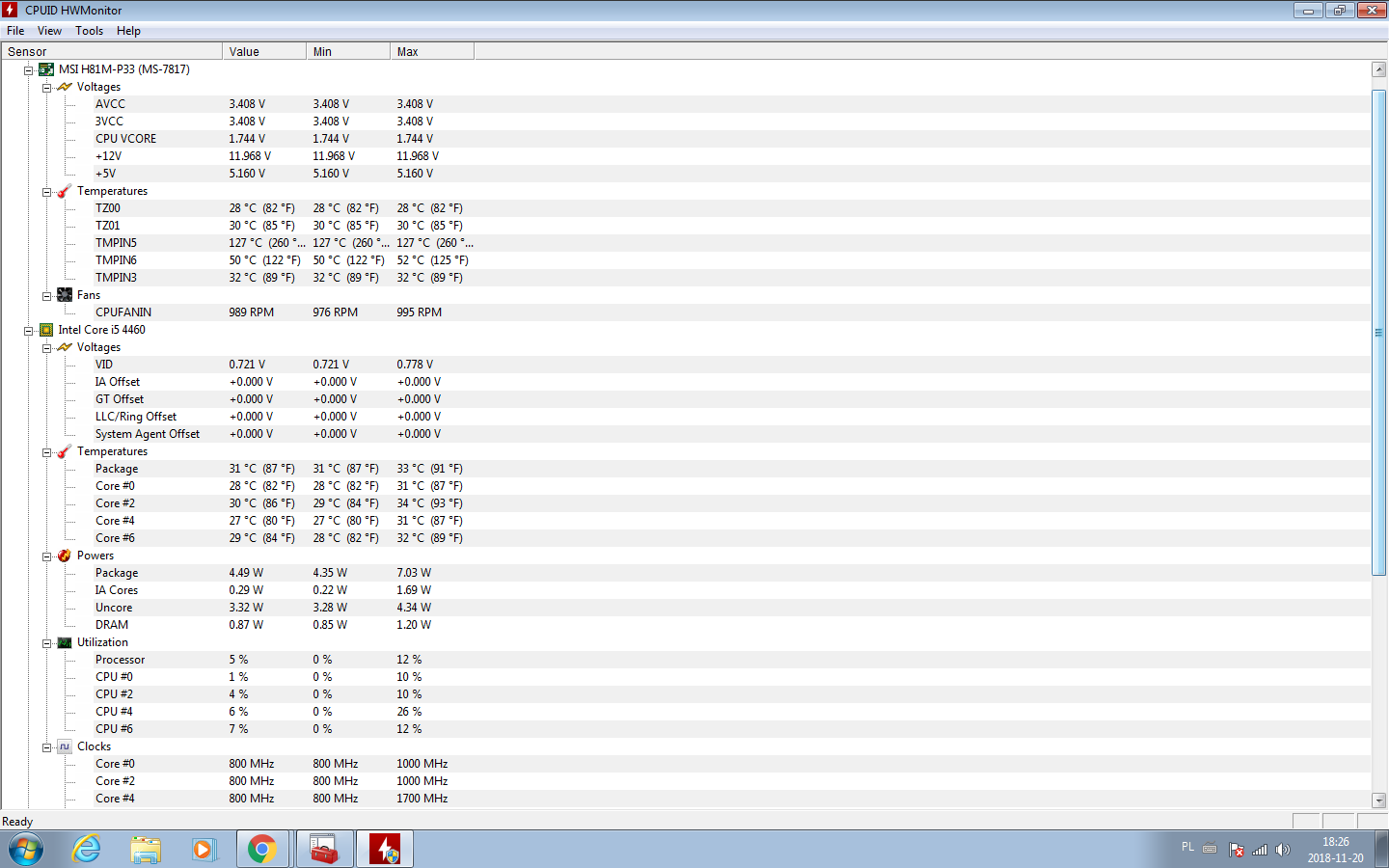Screen dimensions: 1389x868
Task: Click the scrollbar down arrow
Action: point(1378,800)
